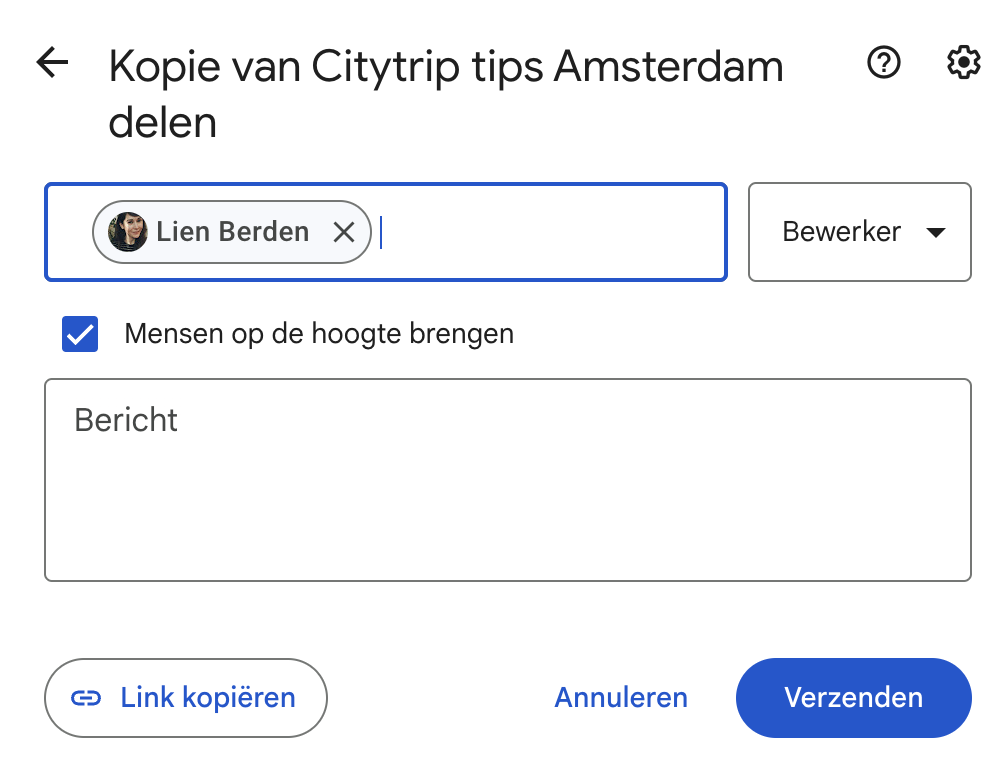This screenshot has width=1006, height=778.
Task: Click the left edge of the add-people field
Action: pos(69,232)
